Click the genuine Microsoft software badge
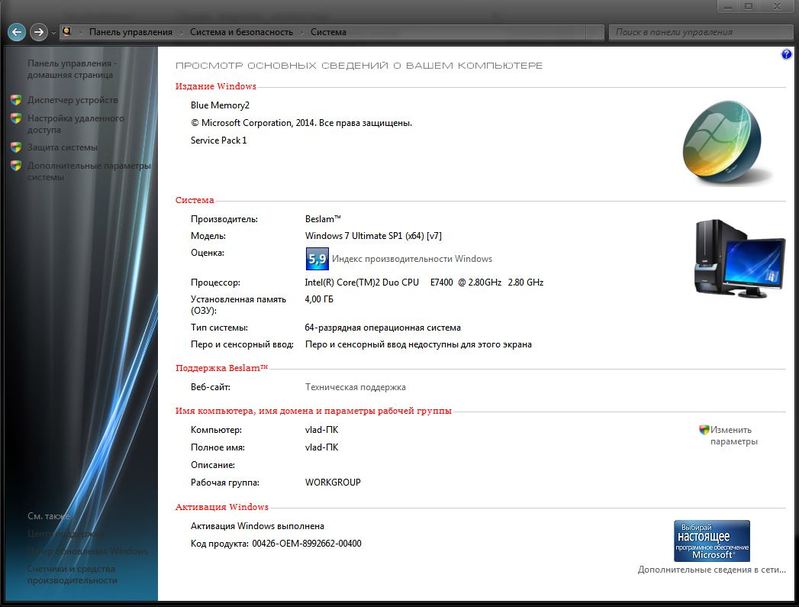Viewport: 799px width, 607px height. pyautogui.click(x=711, y=540)
